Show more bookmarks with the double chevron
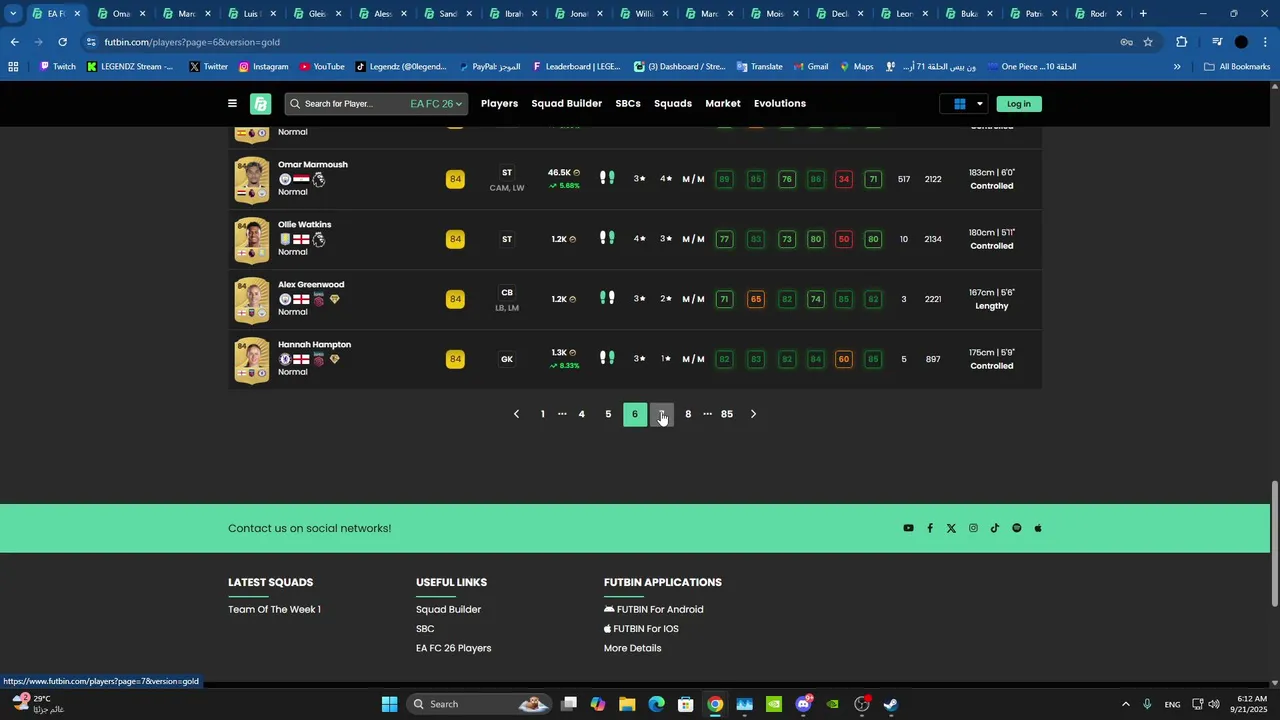This screenshot has height=720, width=1280. (x=1177, y=67)
